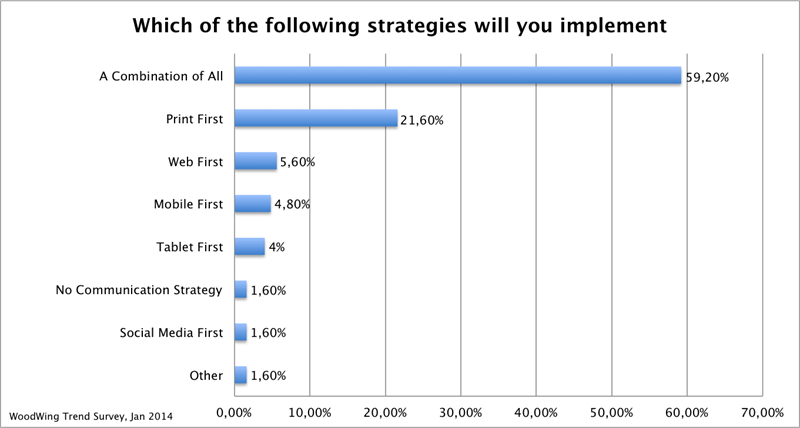Select the "Social Media First" label
This screenshot has height=428, width=800.
(x=167, y=333)
